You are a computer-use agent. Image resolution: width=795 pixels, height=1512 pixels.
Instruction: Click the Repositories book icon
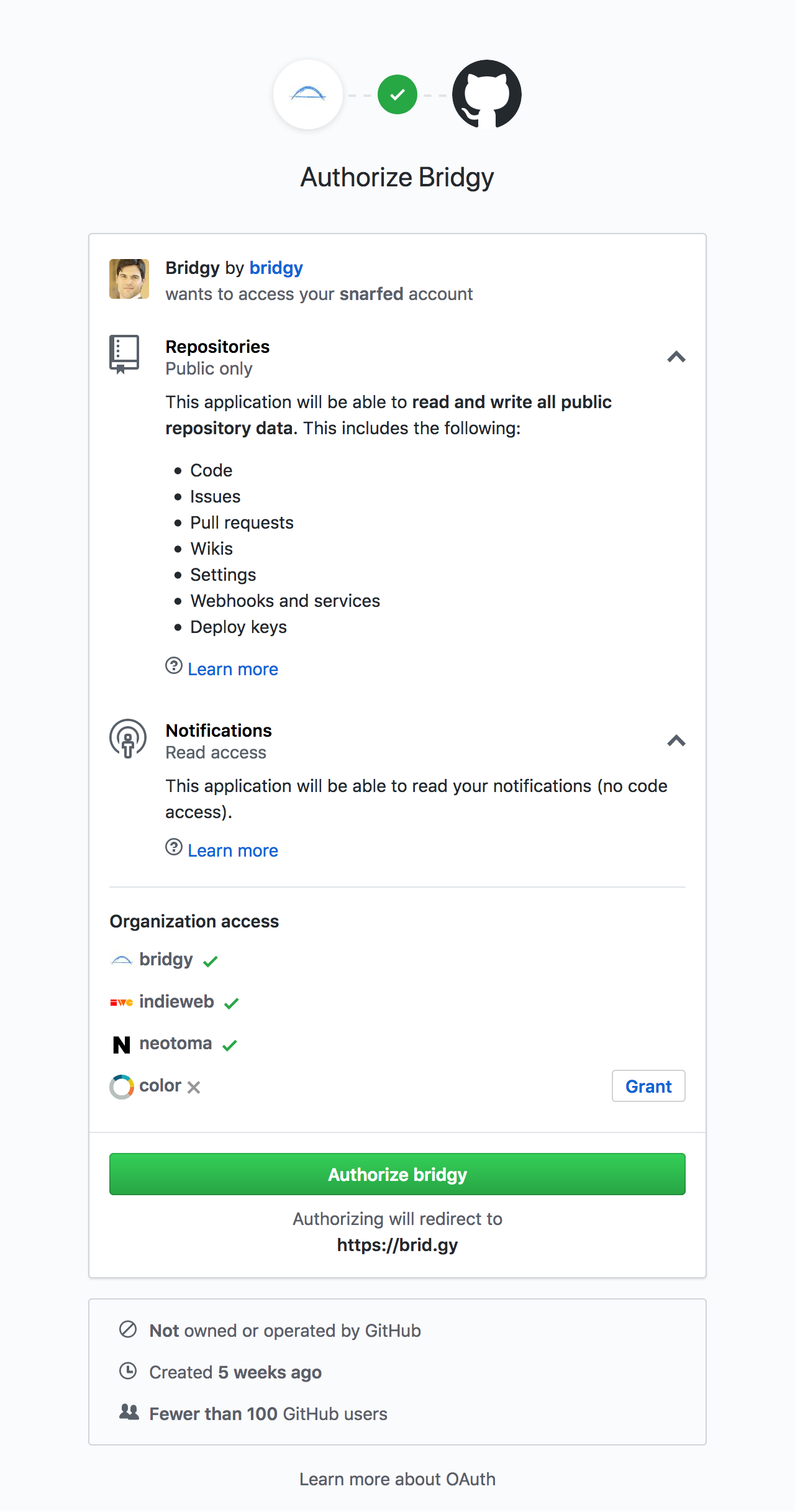(x=124, y=355)
